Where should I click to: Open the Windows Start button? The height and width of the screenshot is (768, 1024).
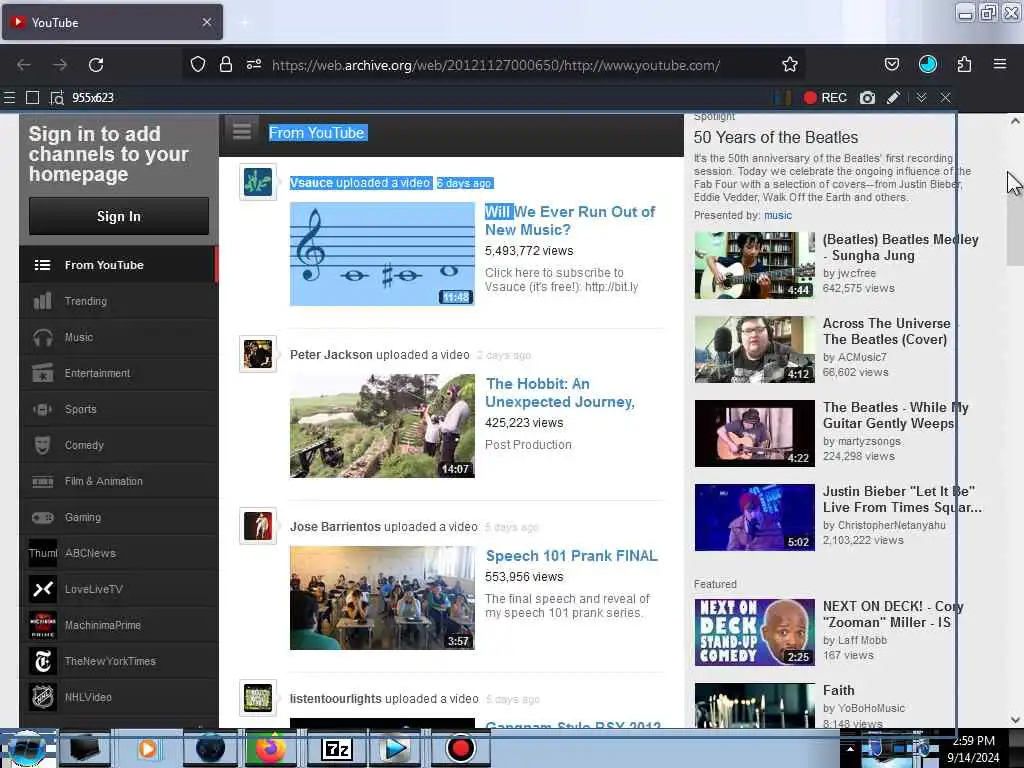coord(27,748)
